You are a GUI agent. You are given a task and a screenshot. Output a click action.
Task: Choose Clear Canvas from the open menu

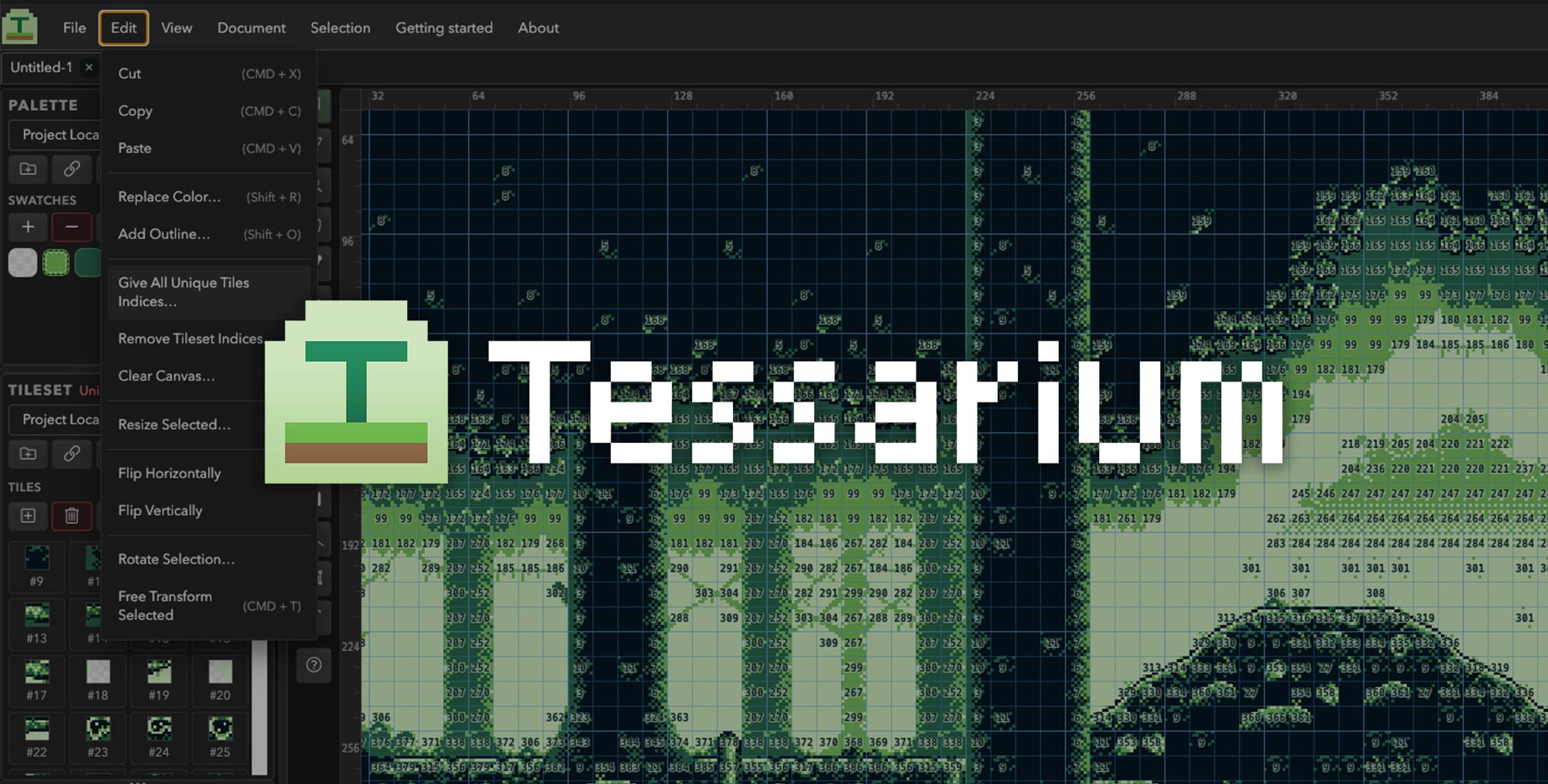click(166, 376)
